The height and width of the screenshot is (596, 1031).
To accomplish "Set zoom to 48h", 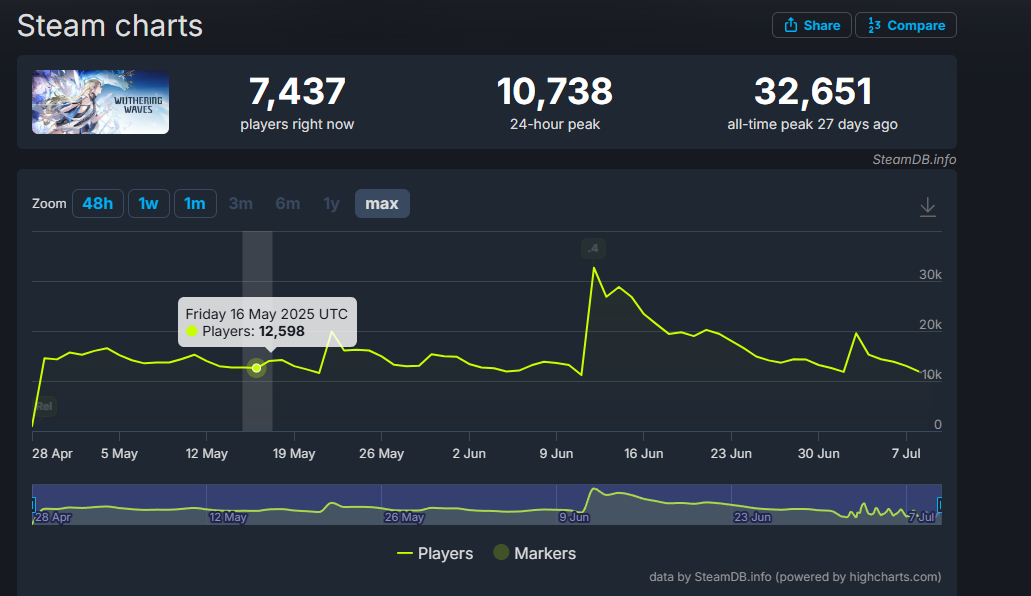I will click(97, 203).
